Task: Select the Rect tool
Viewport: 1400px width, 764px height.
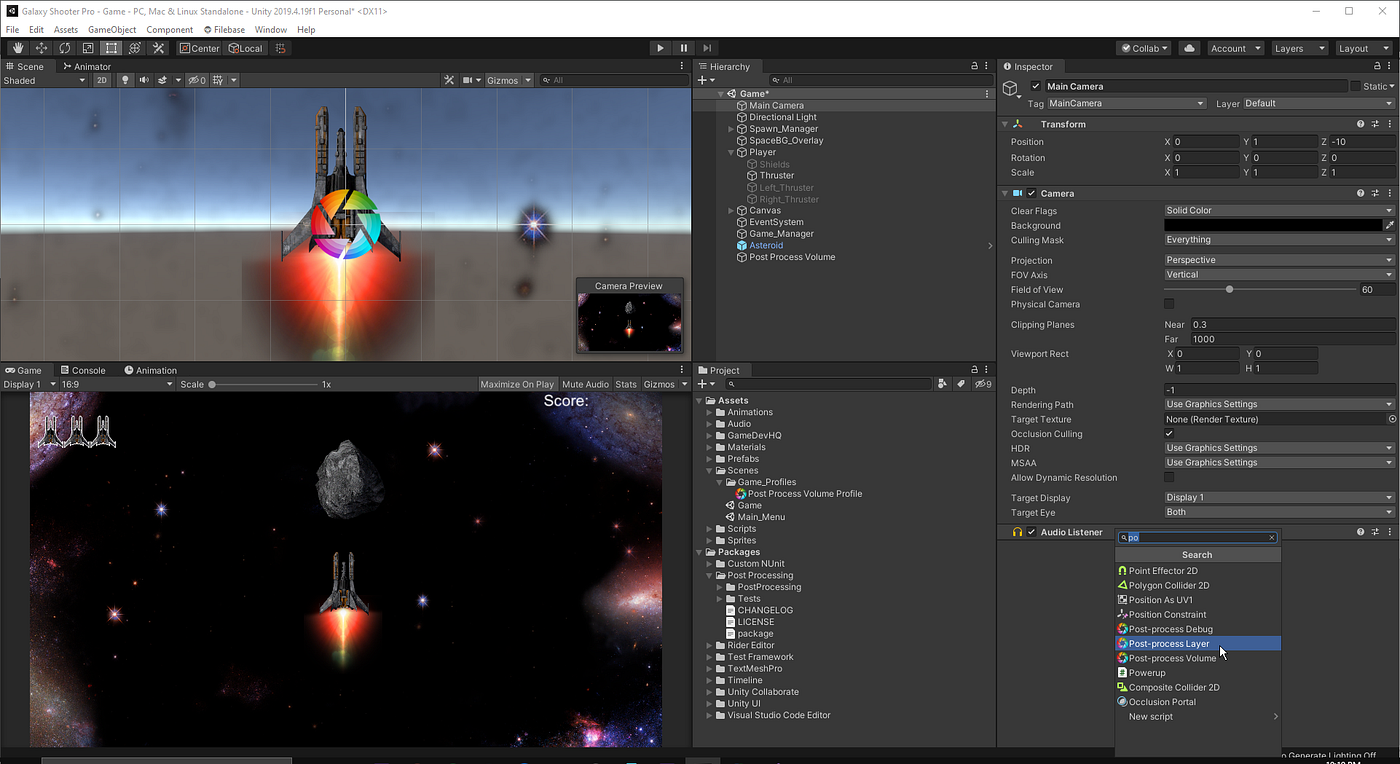Action: tap(111, 48)
